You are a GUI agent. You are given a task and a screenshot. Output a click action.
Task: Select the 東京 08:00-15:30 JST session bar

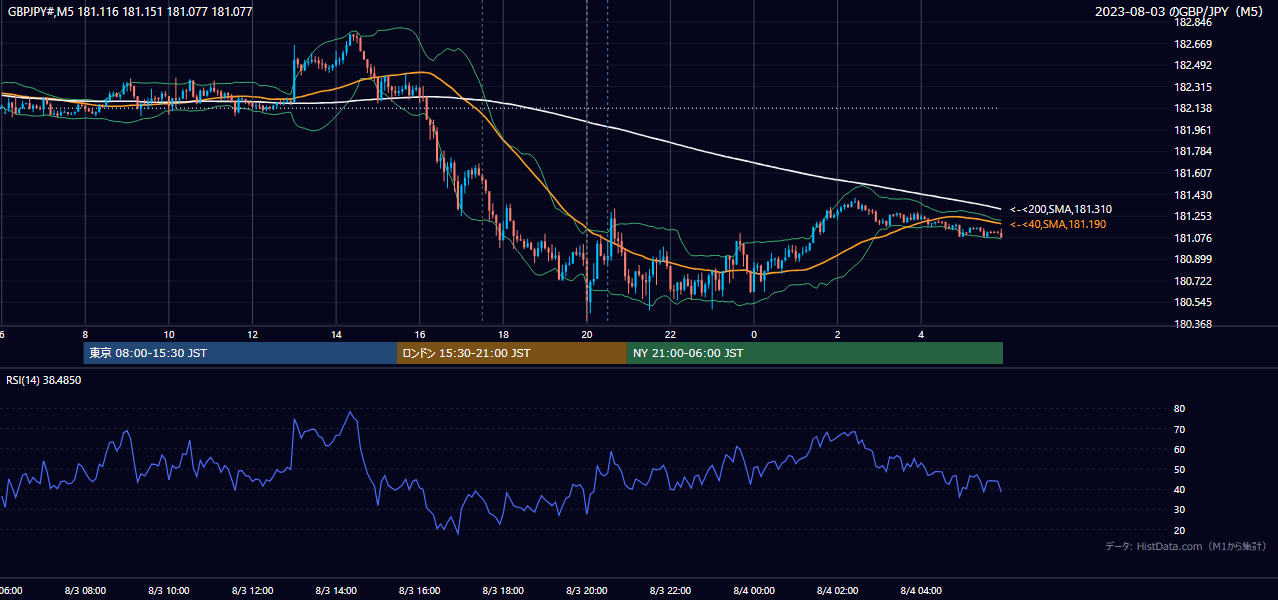tap(240, 353)
